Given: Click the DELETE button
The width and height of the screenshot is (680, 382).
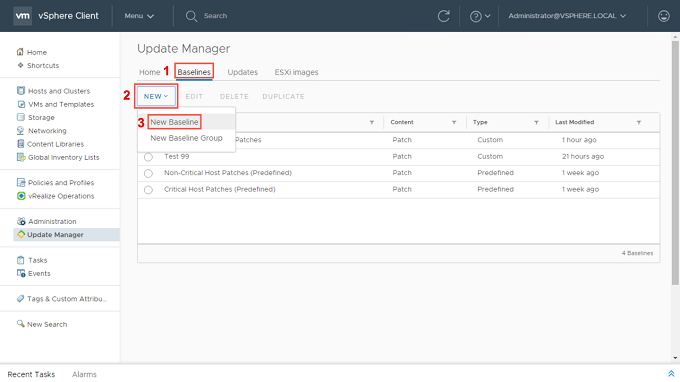Looking at the screenshot, I should pos(234,96).
